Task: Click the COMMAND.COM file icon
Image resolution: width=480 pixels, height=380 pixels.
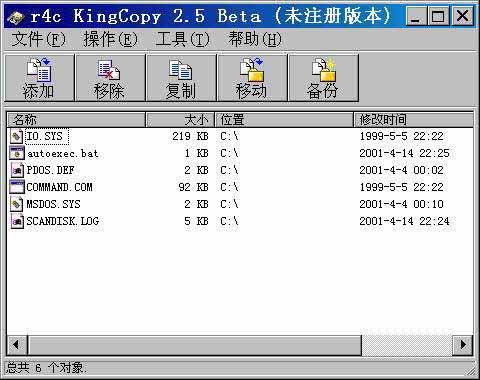Action: (x=16, y=187)
